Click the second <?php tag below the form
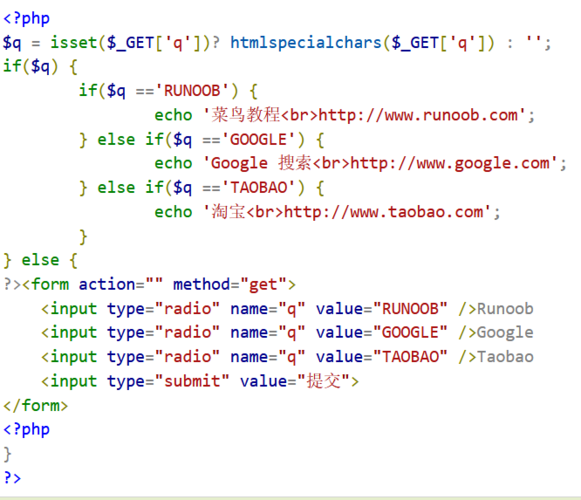 (26, 430)
